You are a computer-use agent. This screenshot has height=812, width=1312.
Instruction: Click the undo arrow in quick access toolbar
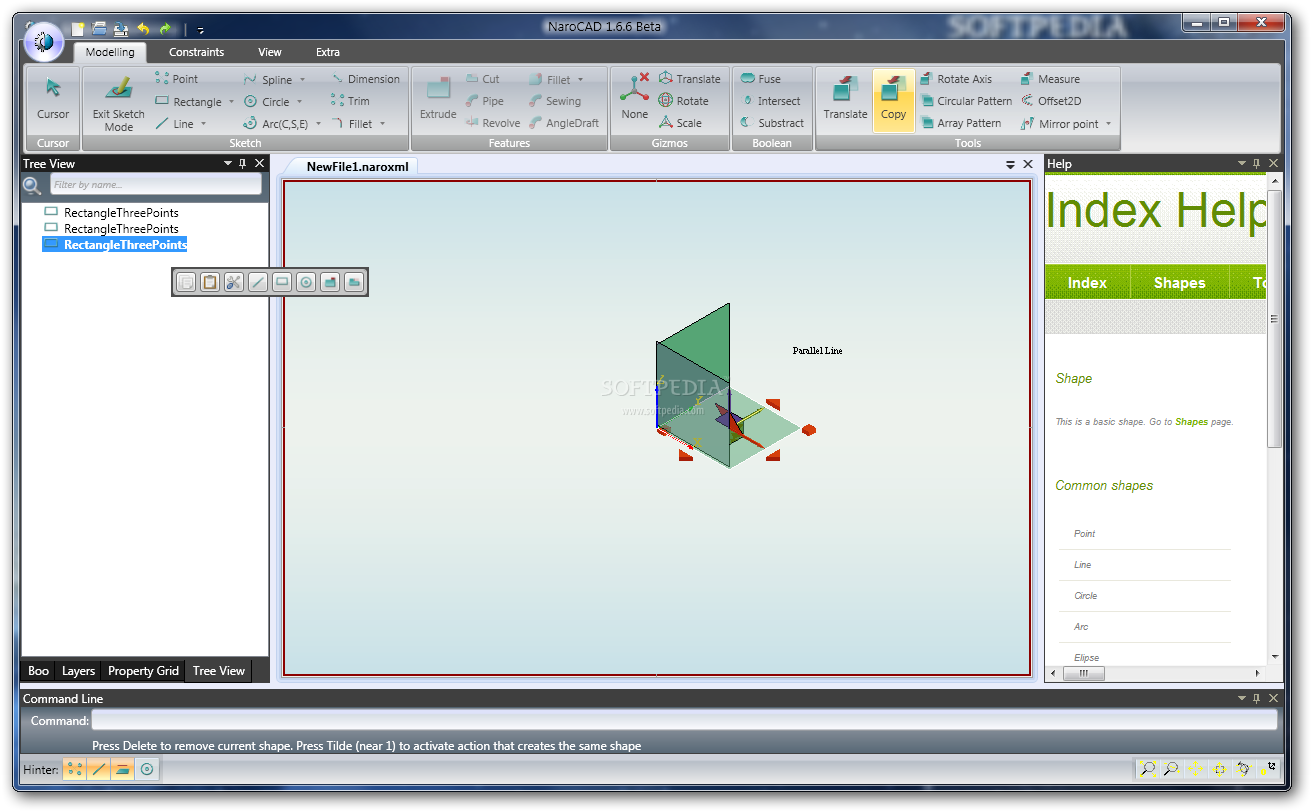[x=144, y=29]
